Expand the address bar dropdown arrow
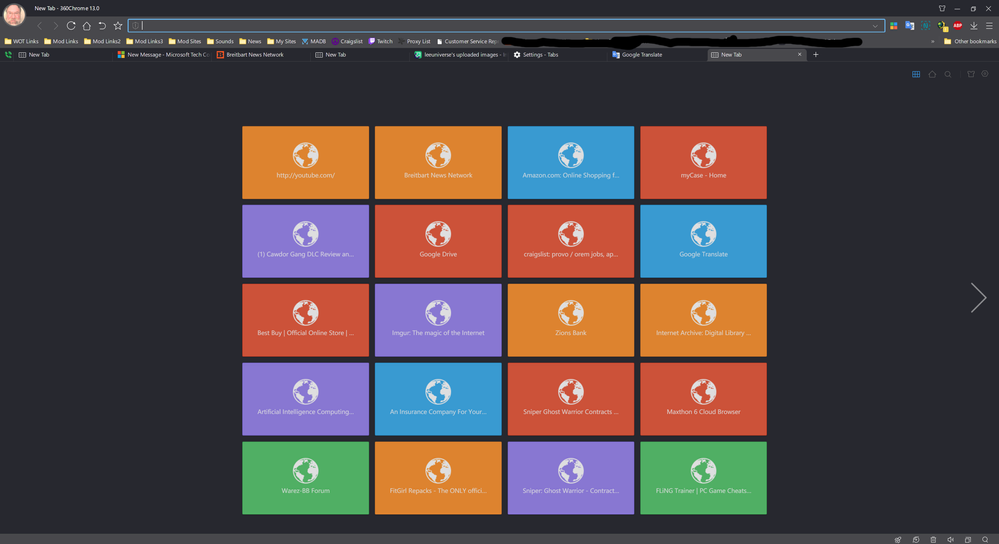The height and width of the screenshot is (544, 999). point(875,26)
